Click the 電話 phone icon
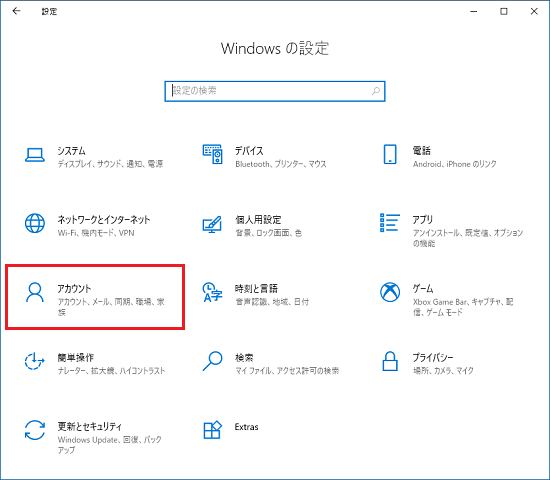The image size is (550, 480). tap(390, 154)
